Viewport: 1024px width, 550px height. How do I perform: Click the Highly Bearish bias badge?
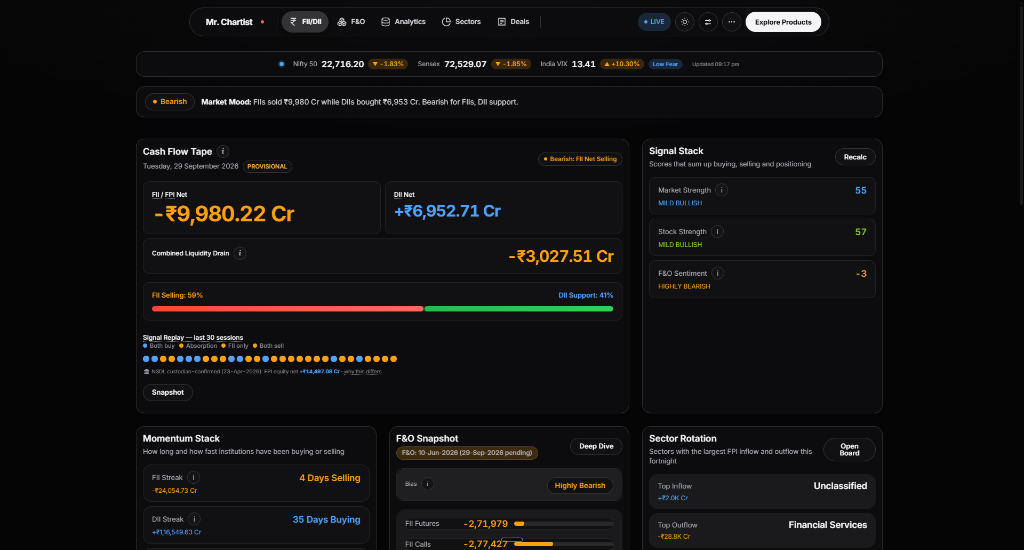click(580, 485)
